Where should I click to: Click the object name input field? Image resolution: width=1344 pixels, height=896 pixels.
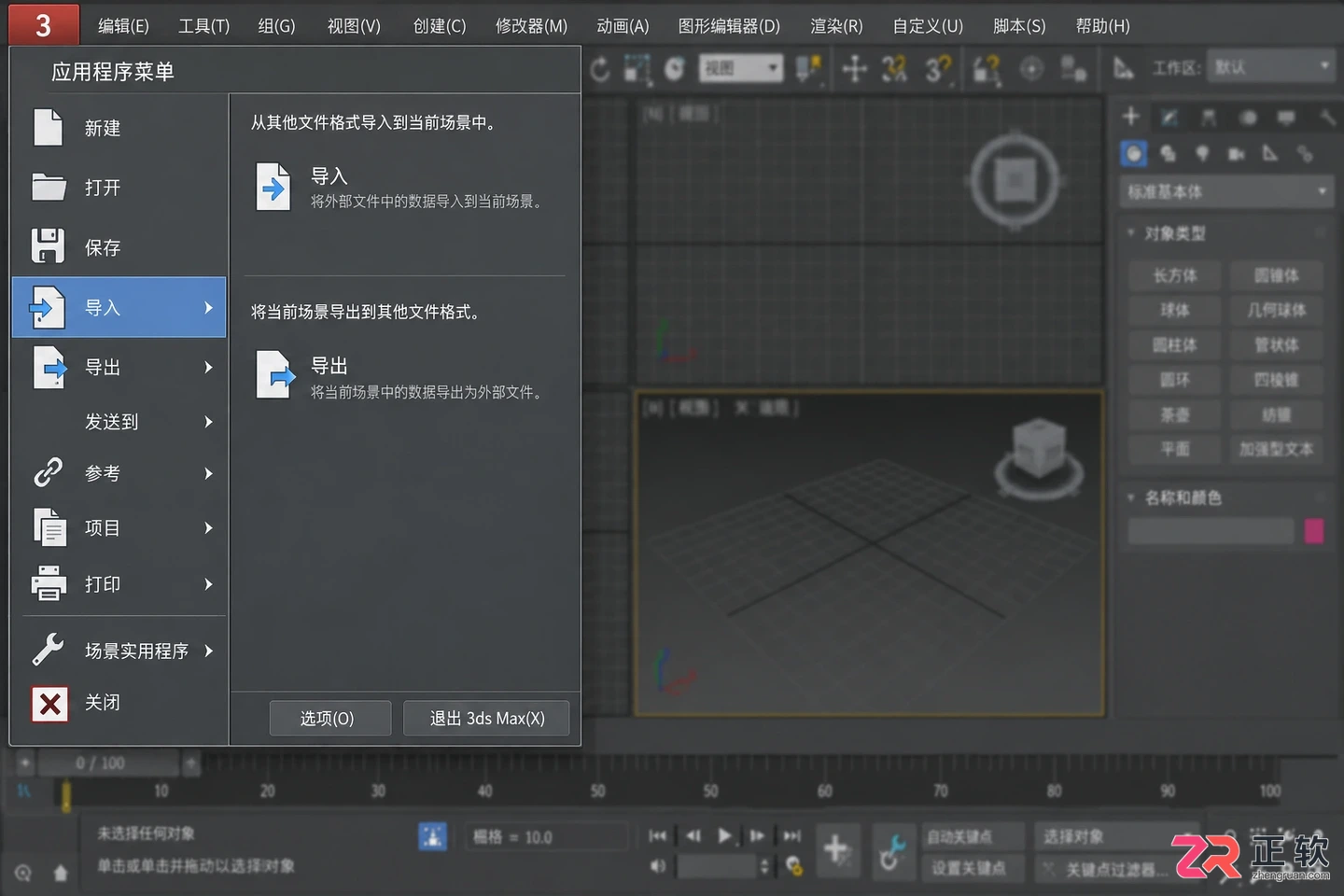(1211, 531)
